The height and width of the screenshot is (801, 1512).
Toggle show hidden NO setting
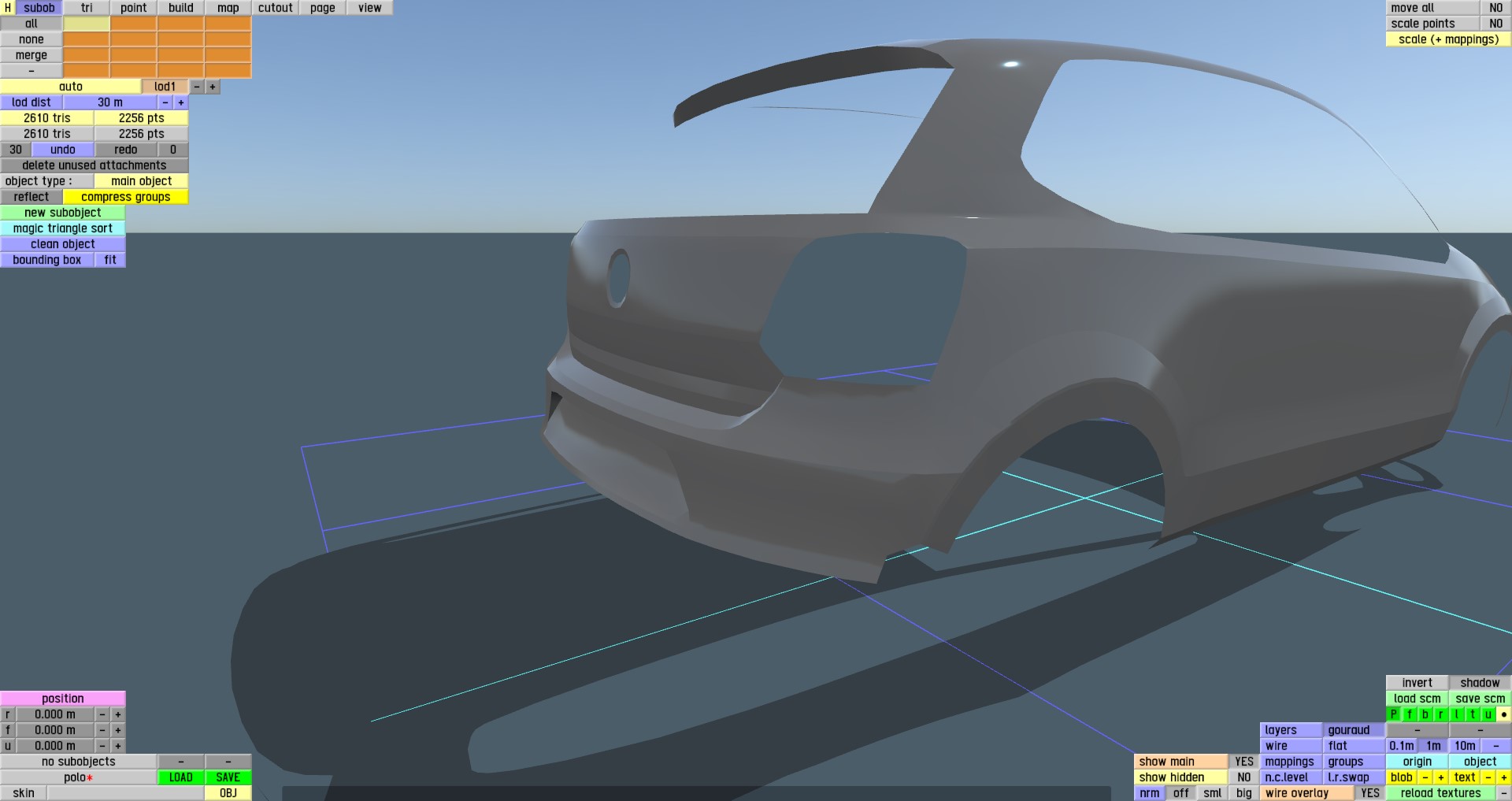(1244, 777)
